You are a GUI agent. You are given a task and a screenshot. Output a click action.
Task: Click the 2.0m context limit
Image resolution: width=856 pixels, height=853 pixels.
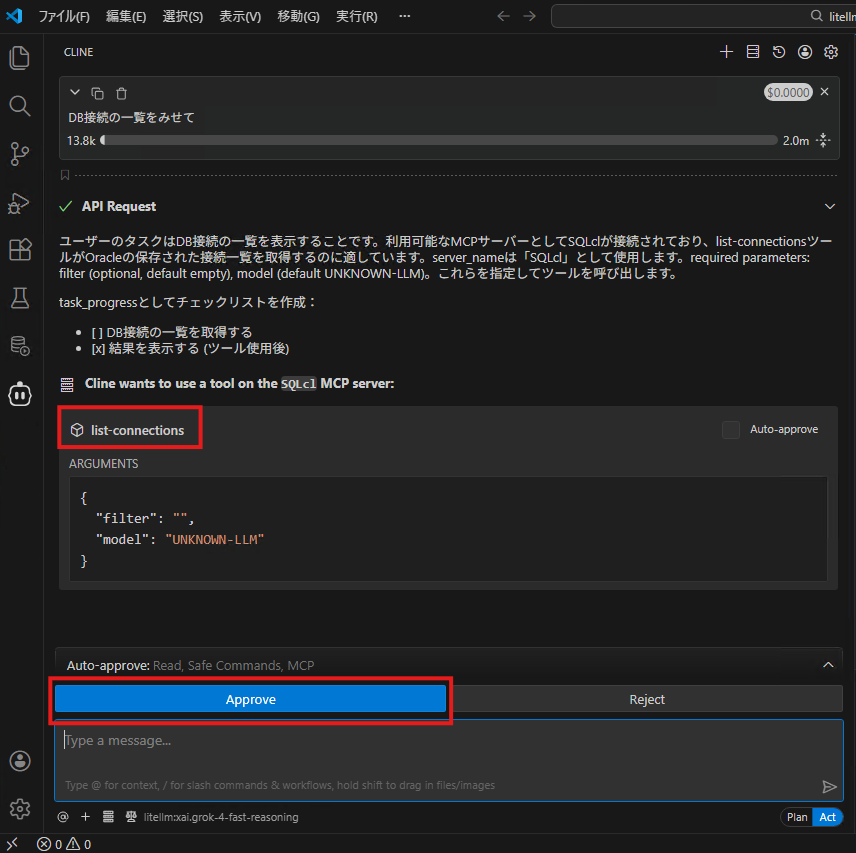tap(795, 141)
